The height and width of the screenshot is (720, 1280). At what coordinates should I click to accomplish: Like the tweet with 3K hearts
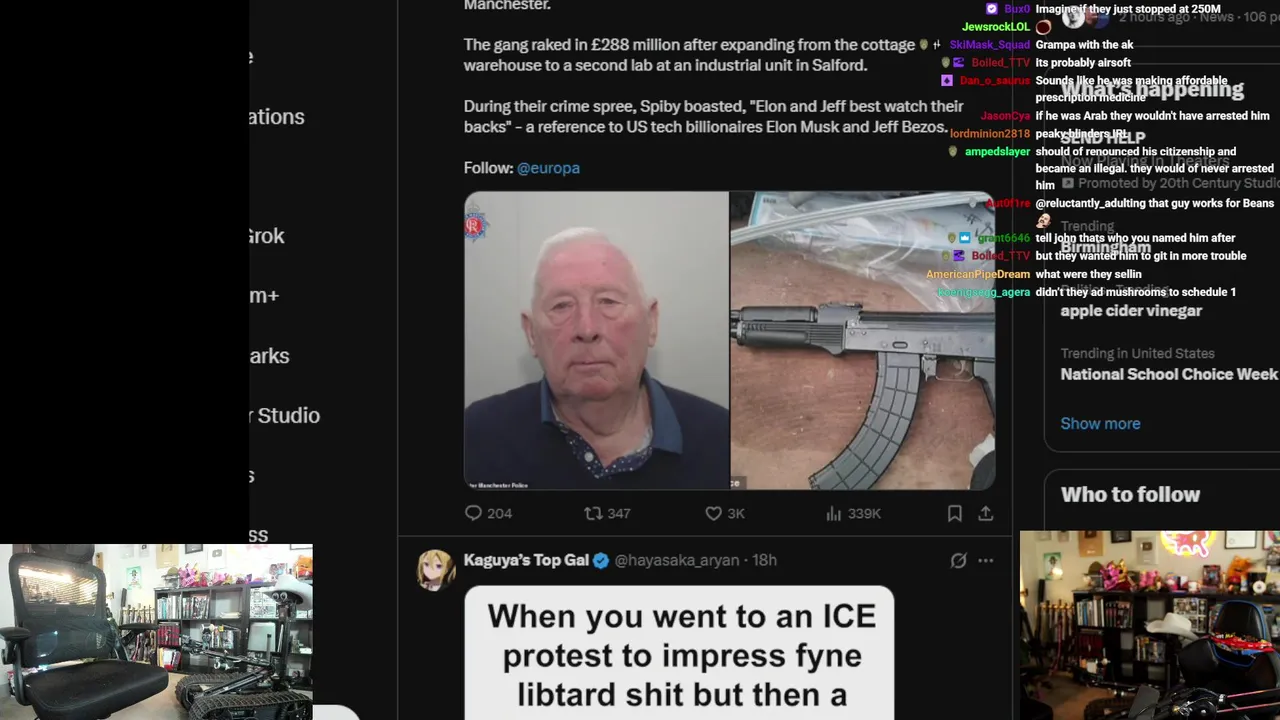click(x=713, y=513)
